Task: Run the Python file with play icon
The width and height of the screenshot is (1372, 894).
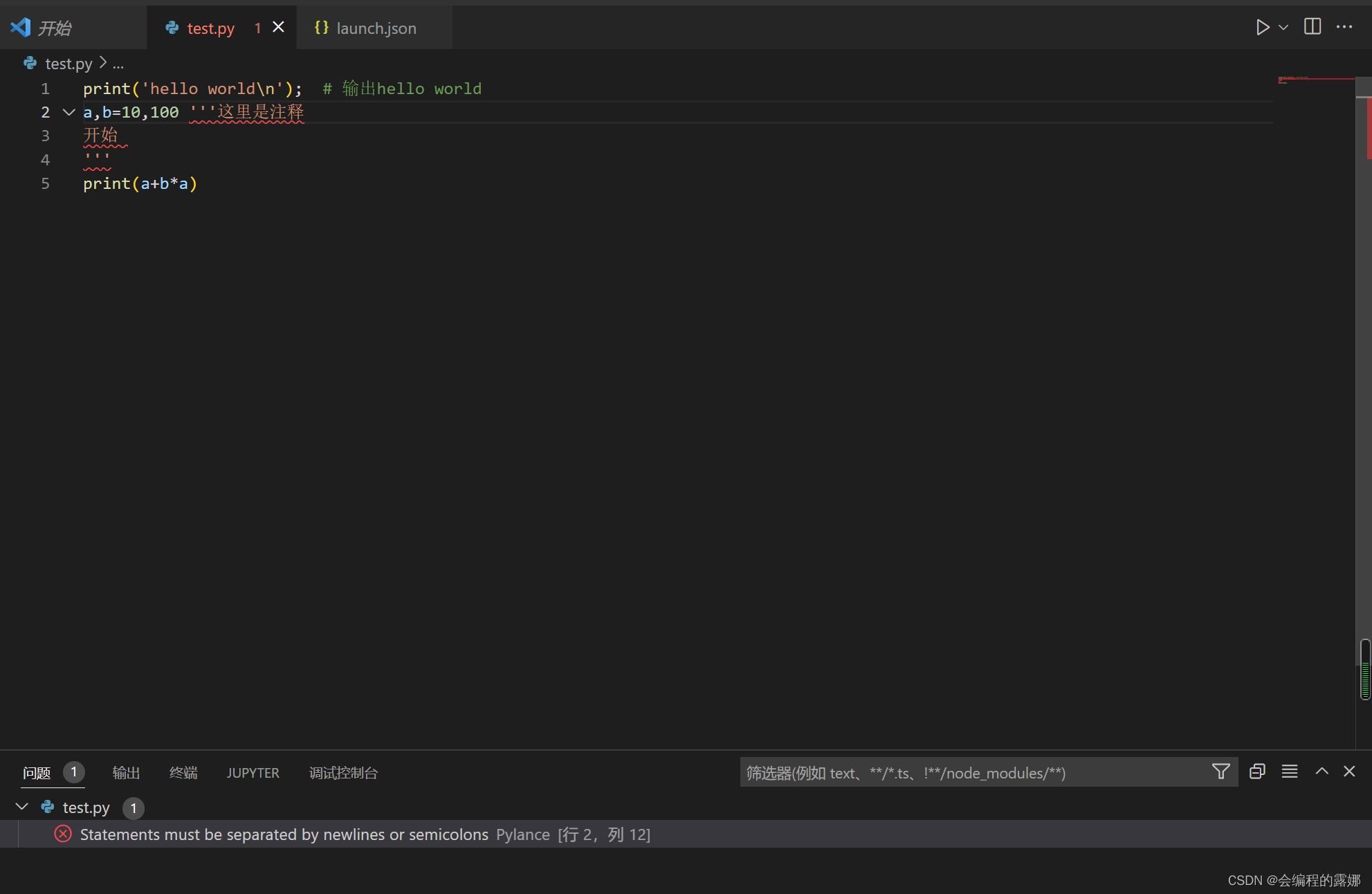Action: point(1262,28)
